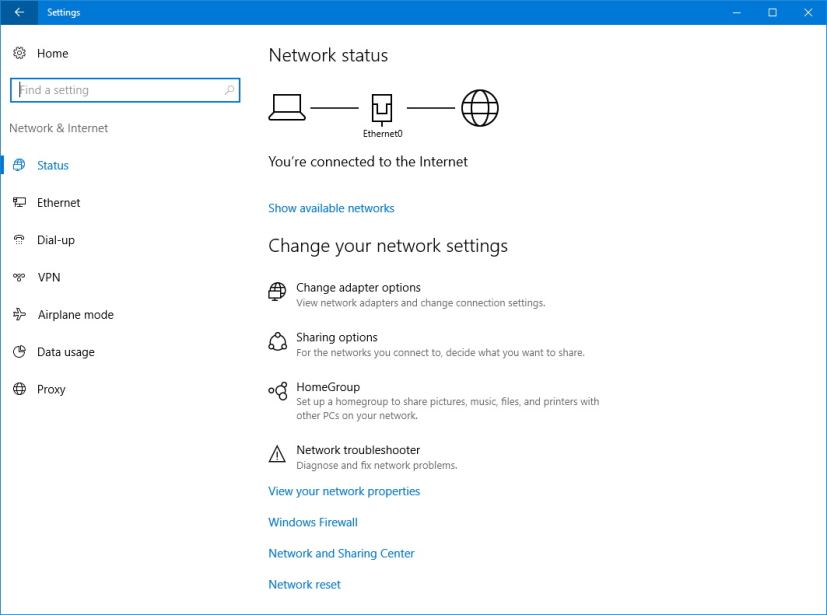Click the globe Internet icon in diagram
This screenshot has height=615, width=827.
tap(479, 108)
